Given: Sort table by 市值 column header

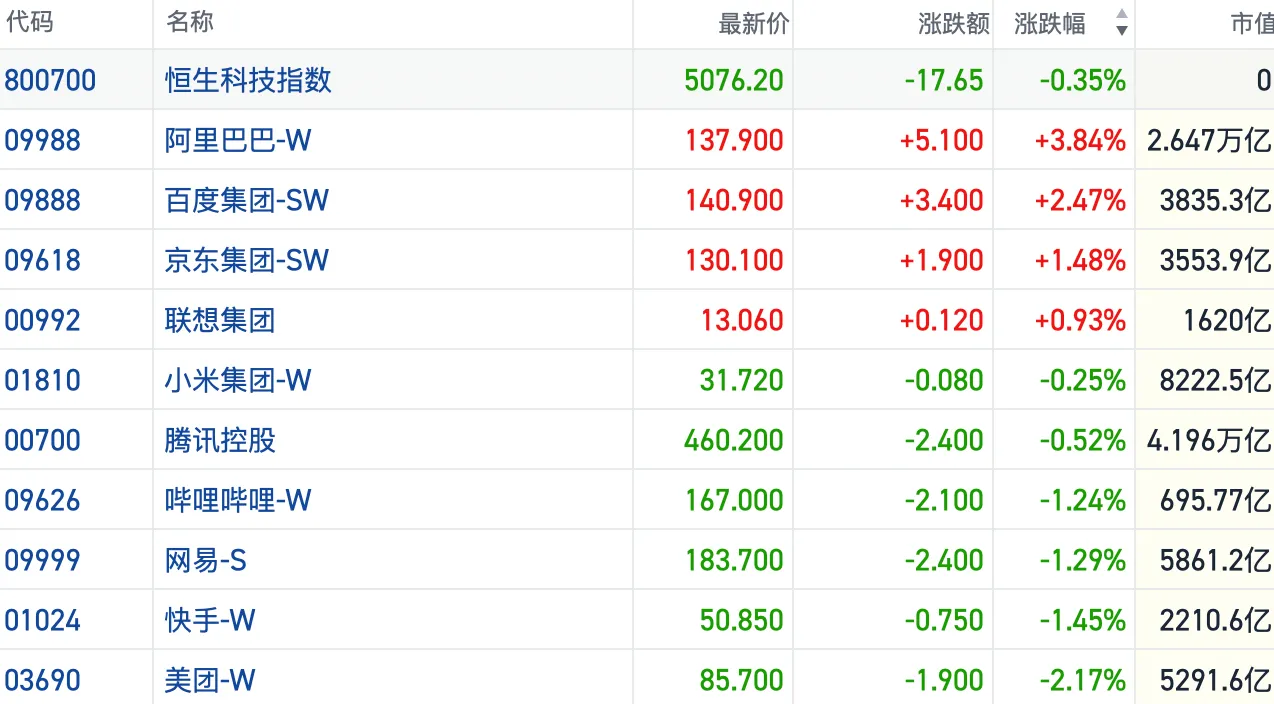Looking at the screenshot, I should [x=1252, y=24].
